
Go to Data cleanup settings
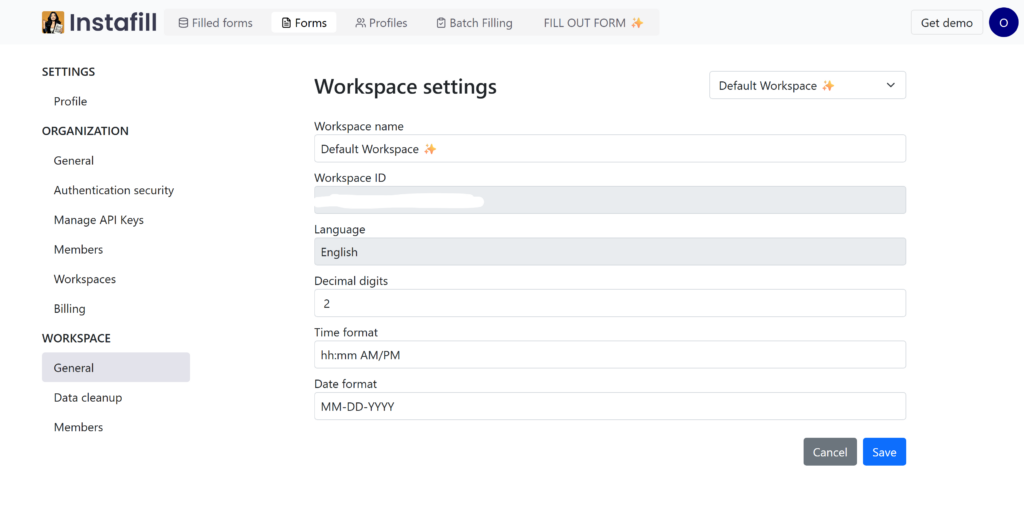88,398
